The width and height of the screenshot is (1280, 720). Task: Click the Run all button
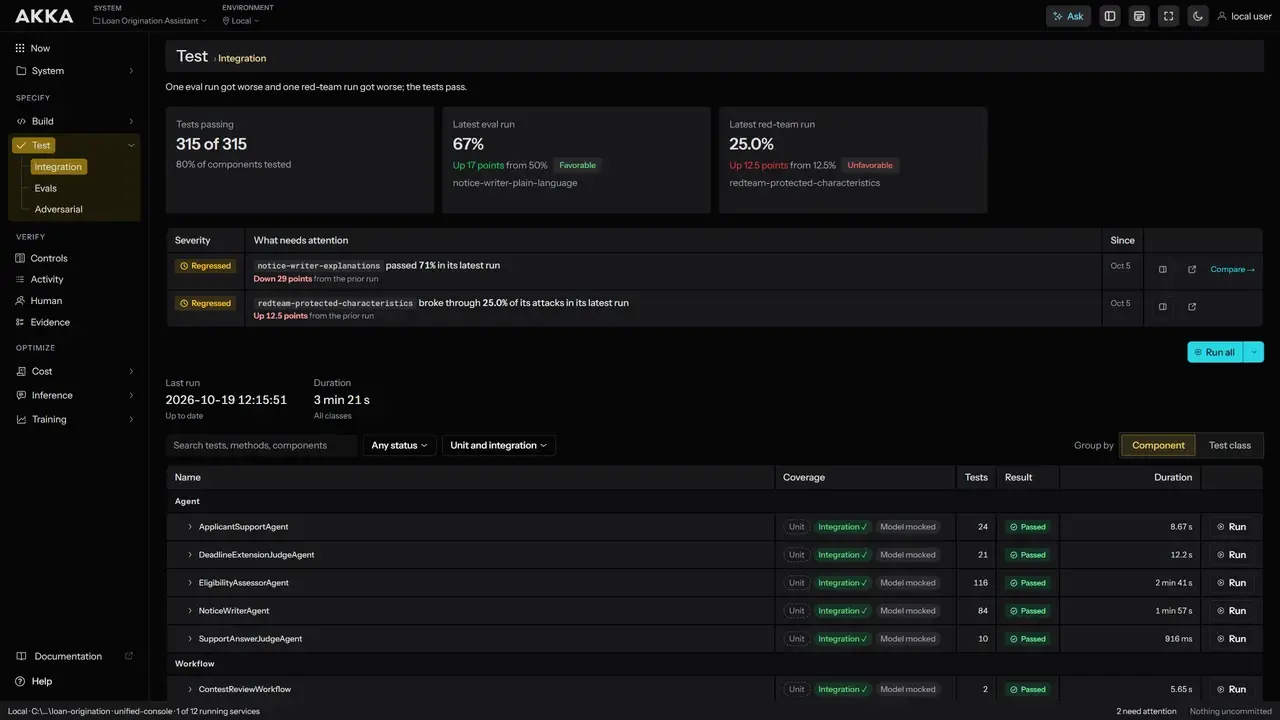click(1215, 352)
